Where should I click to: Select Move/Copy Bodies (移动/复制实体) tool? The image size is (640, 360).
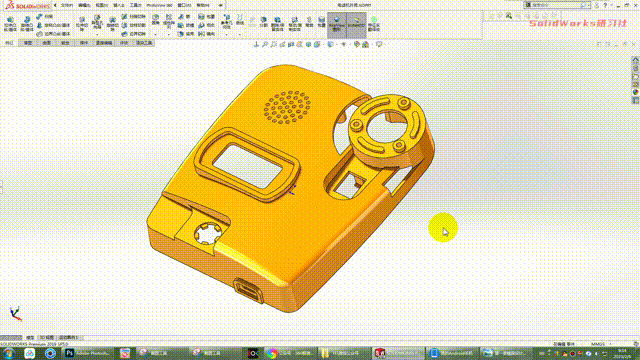click(x=295, y=24)
